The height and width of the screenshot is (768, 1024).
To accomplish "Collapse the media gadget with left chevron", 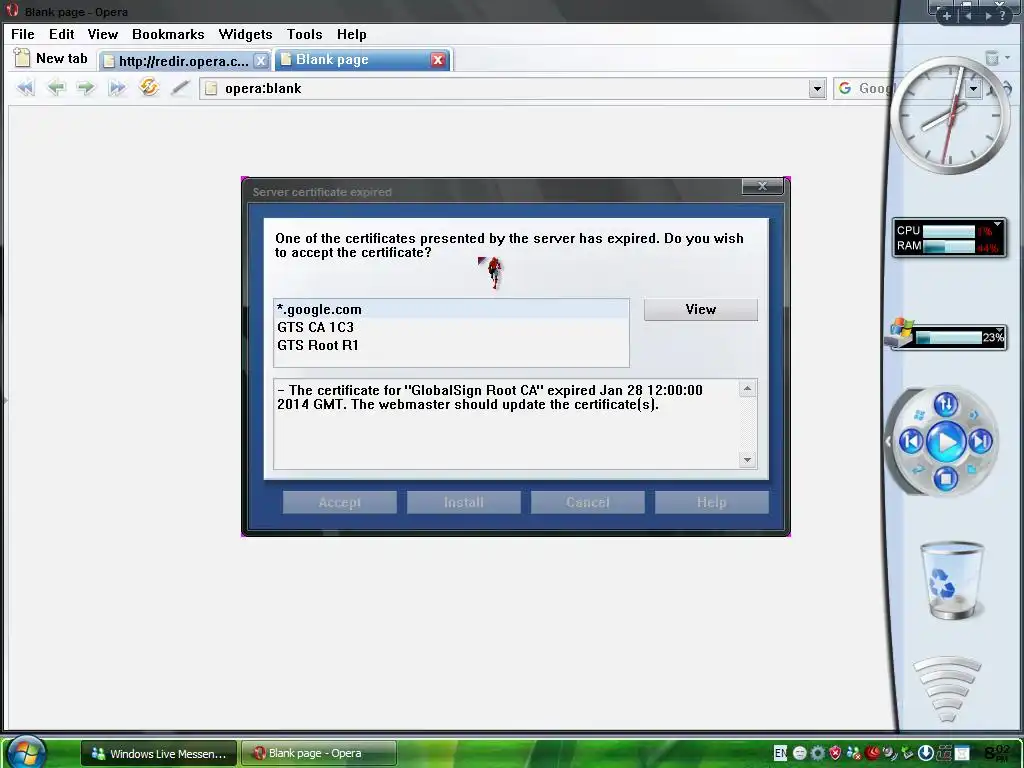I will (888, 442).
